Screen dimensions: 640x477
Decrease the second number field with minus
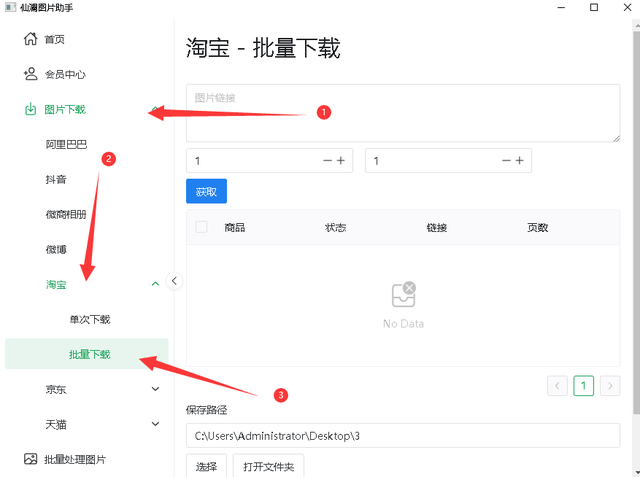click(x=506, y=161)
